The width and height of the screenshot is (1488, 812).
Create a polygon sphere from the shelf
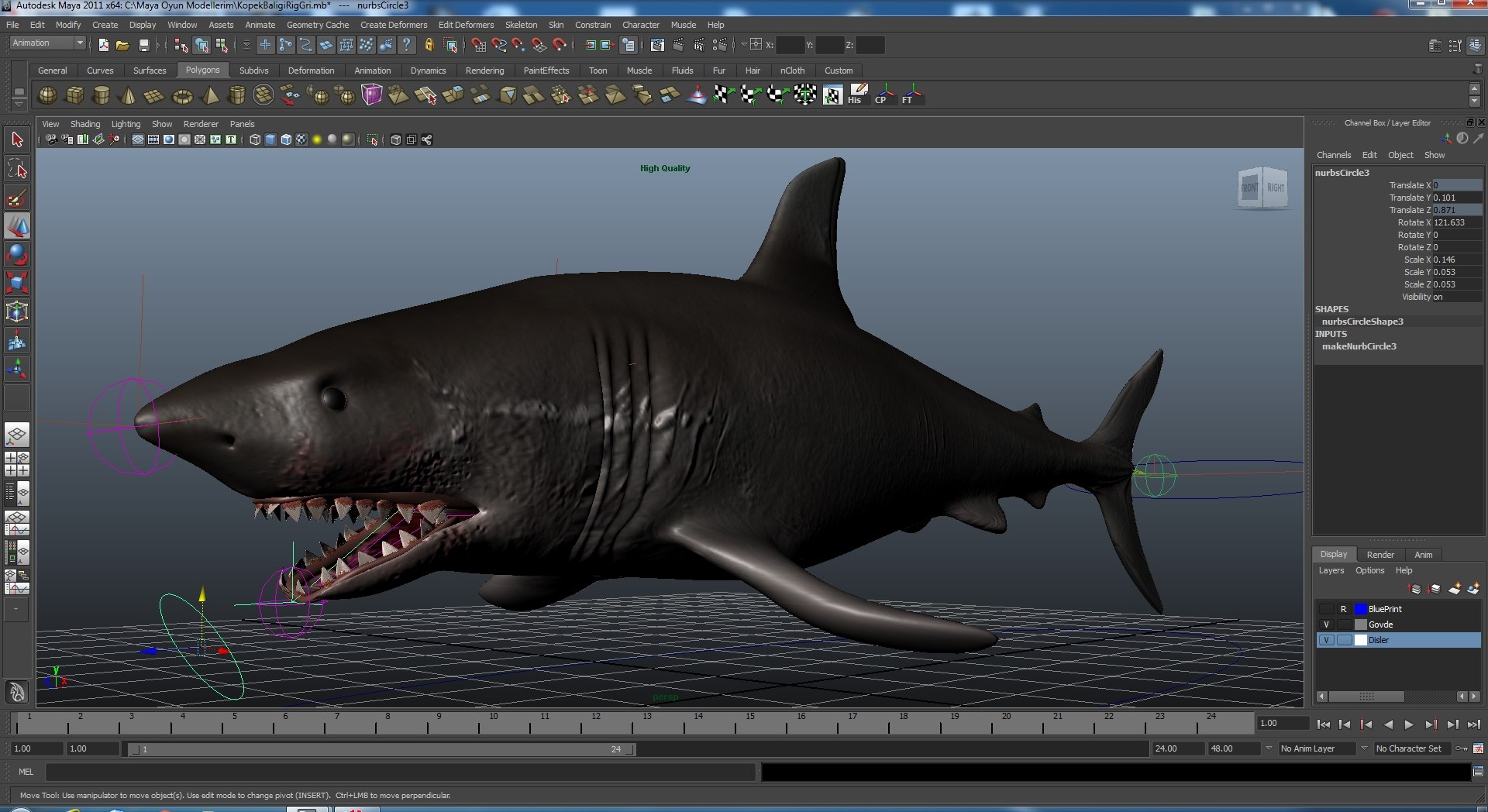coord(47,95)
